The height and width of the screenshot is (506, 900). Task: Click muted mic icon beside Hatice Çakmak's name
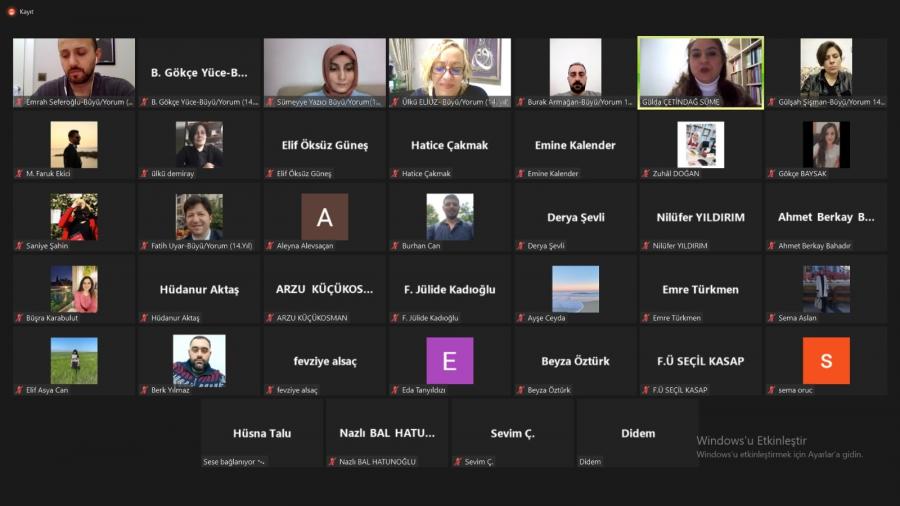point(395,174)
